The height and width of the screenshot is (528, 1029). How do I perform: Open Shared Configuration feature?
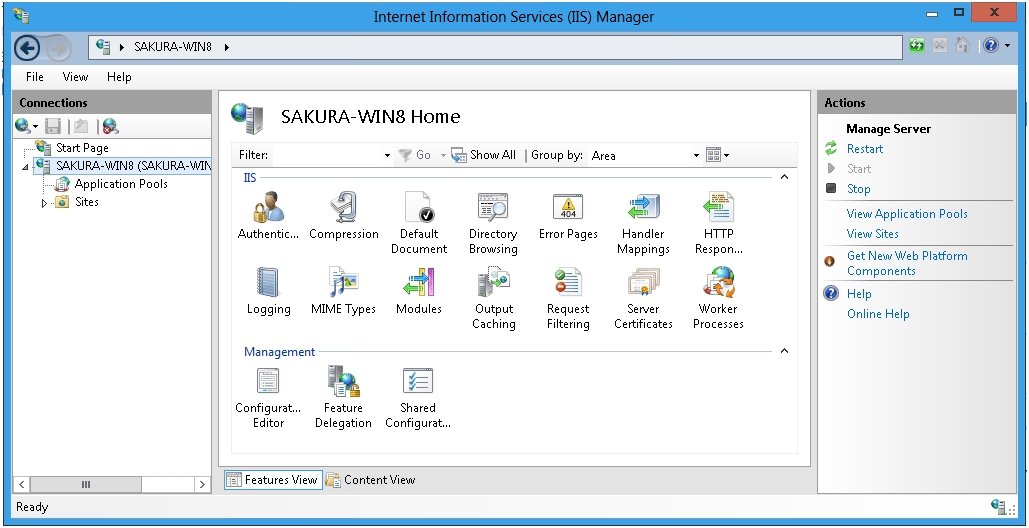coord(418,398)
